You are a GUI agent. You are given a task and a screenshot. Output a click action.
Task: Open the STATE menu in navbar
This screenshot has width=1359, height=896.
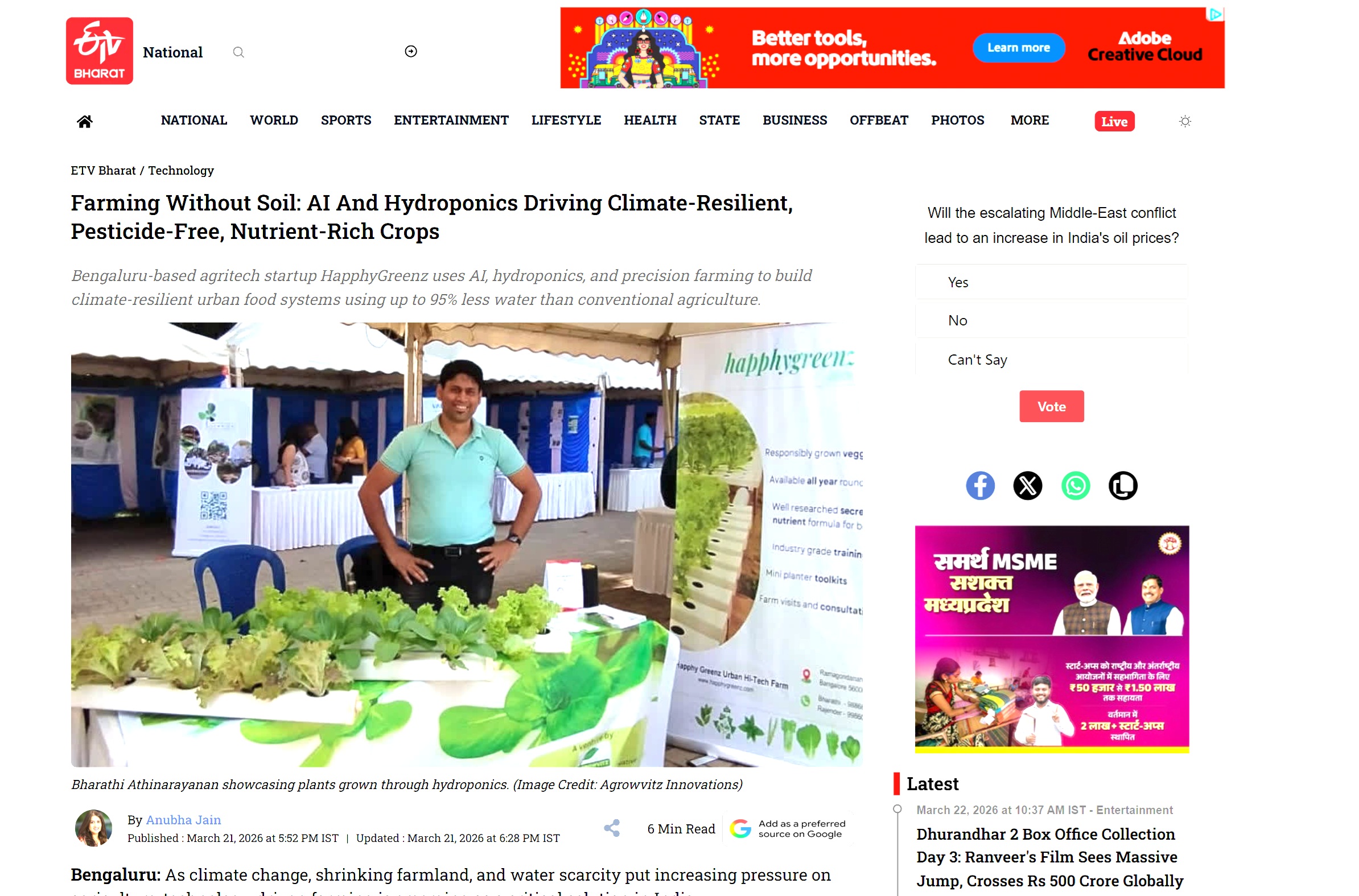(719, 120)
